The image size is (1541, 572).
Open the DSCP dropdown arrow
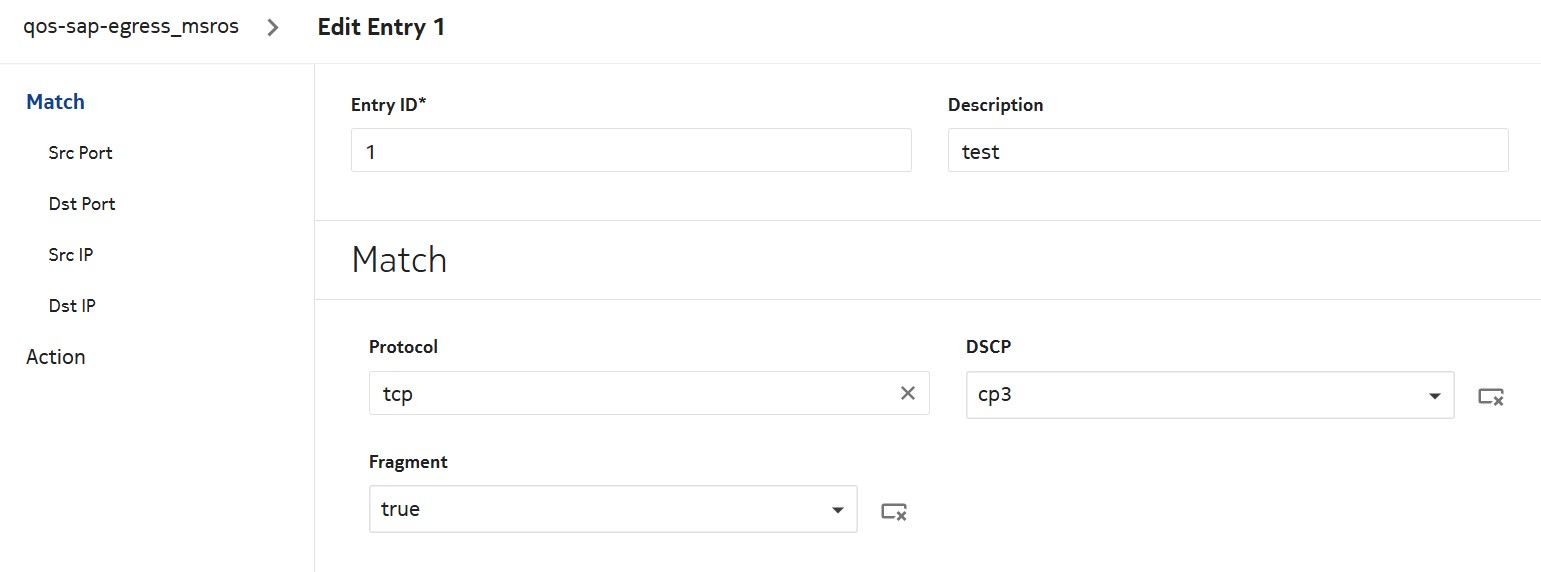pos(1435,396)
